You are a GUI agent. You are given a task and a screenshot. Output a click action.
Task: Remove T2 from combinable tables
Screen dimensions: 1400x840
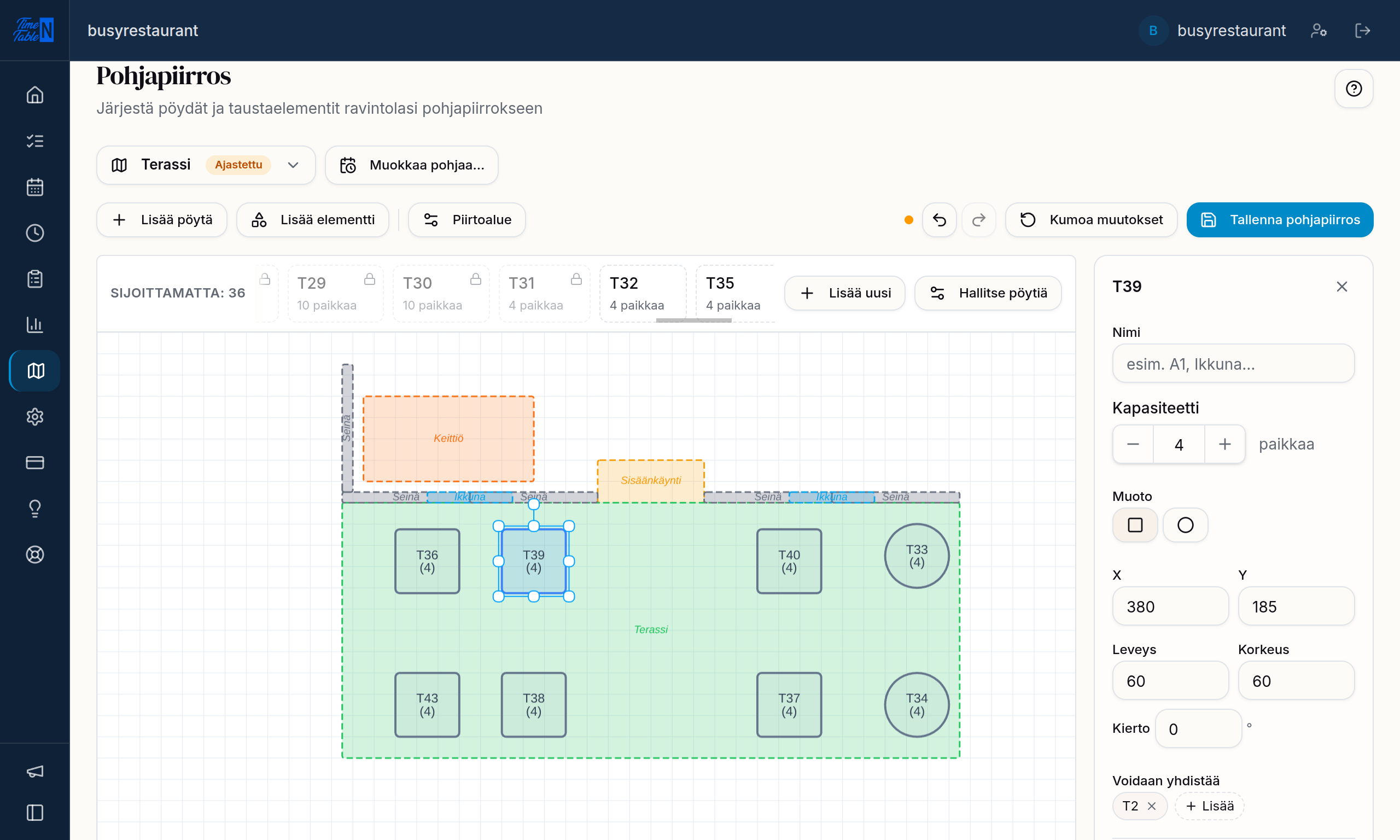click(x=1152, y=806)
